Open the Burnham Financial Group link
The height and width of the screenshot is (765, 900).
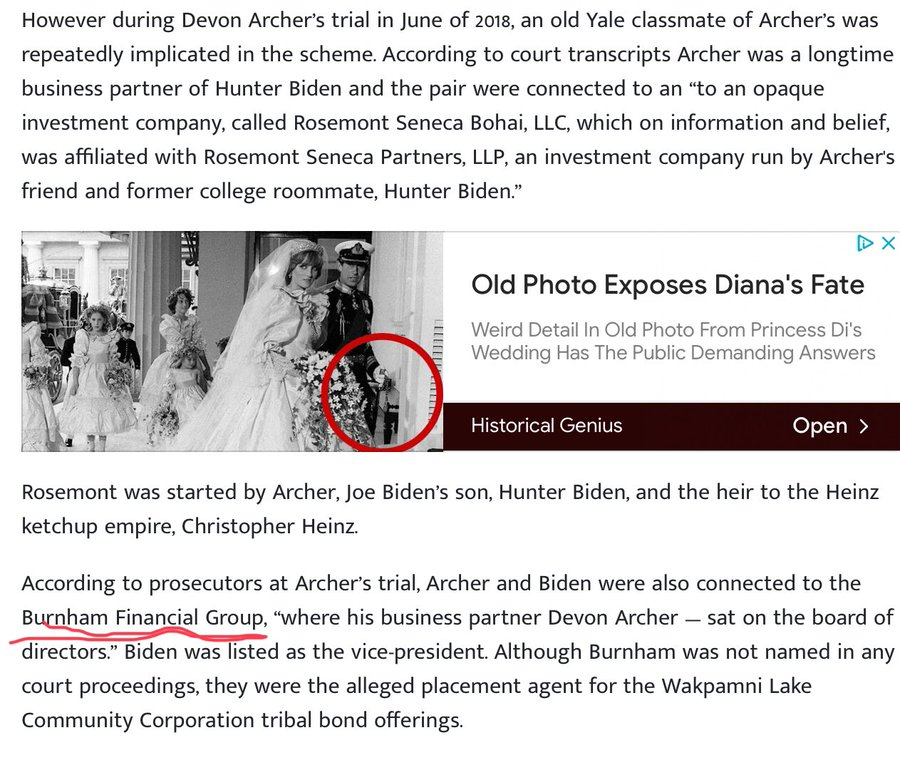(x=143, y=618)
